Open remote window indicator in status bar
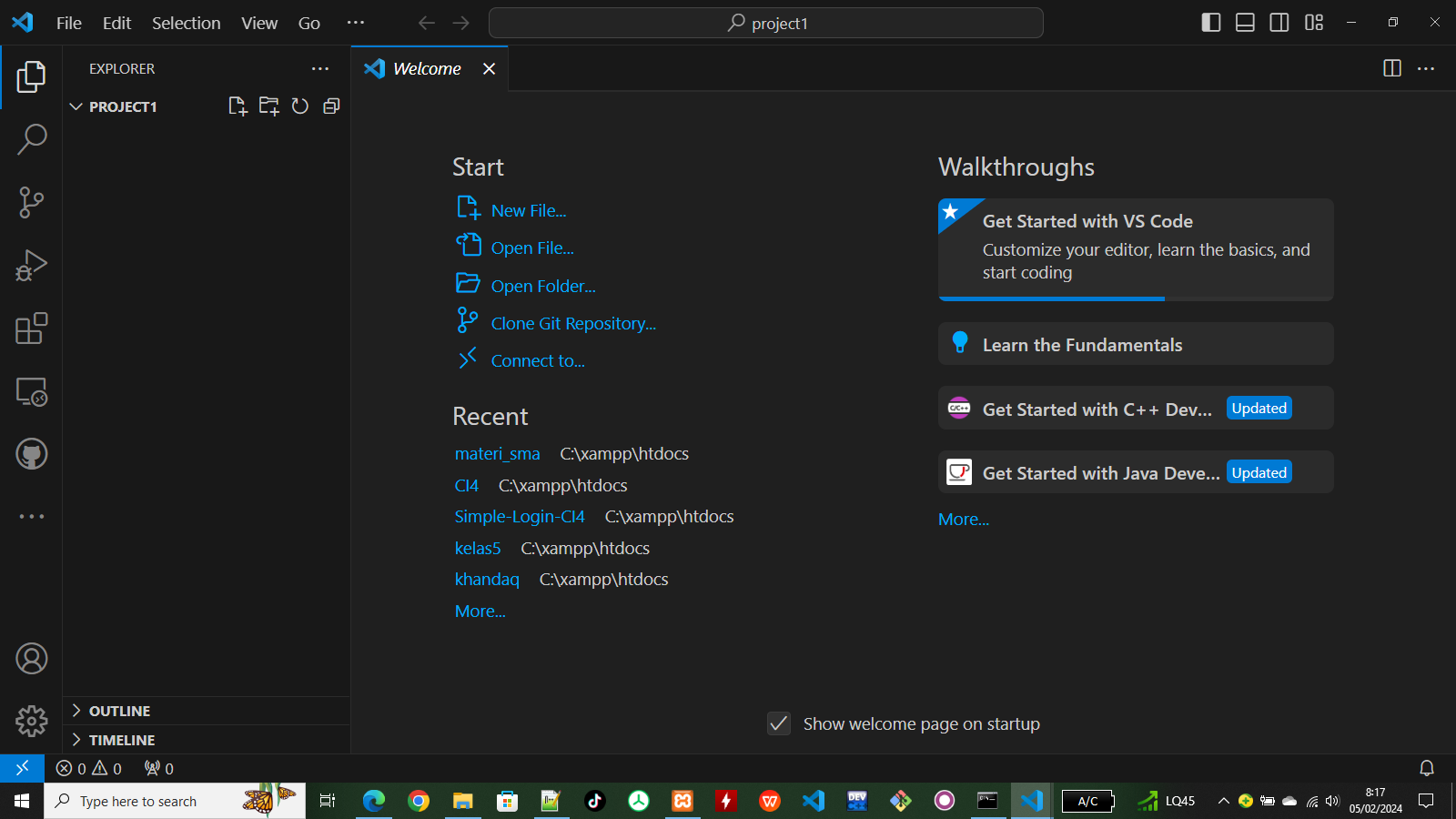The width and height of the screenshot is (1456, 819). click(x=22, y=768)
